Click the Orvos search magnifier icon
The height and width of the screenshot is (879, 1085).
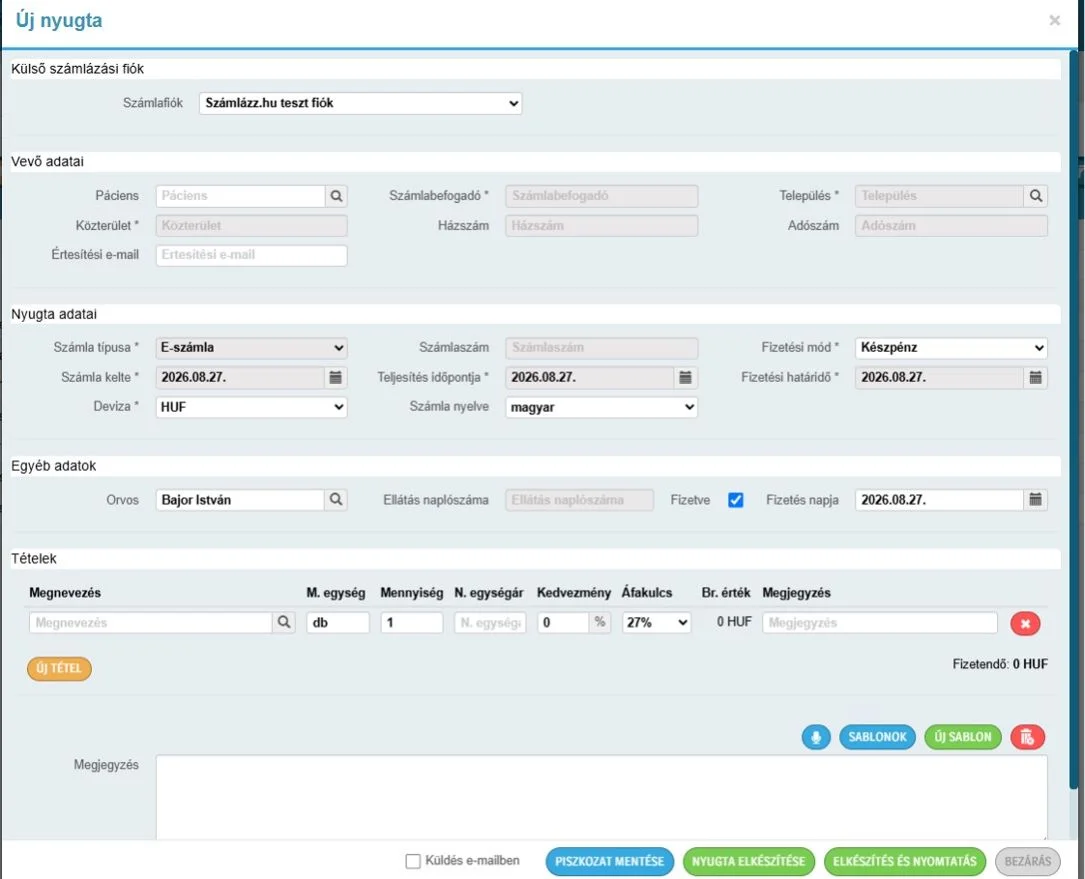pos(336,500)
